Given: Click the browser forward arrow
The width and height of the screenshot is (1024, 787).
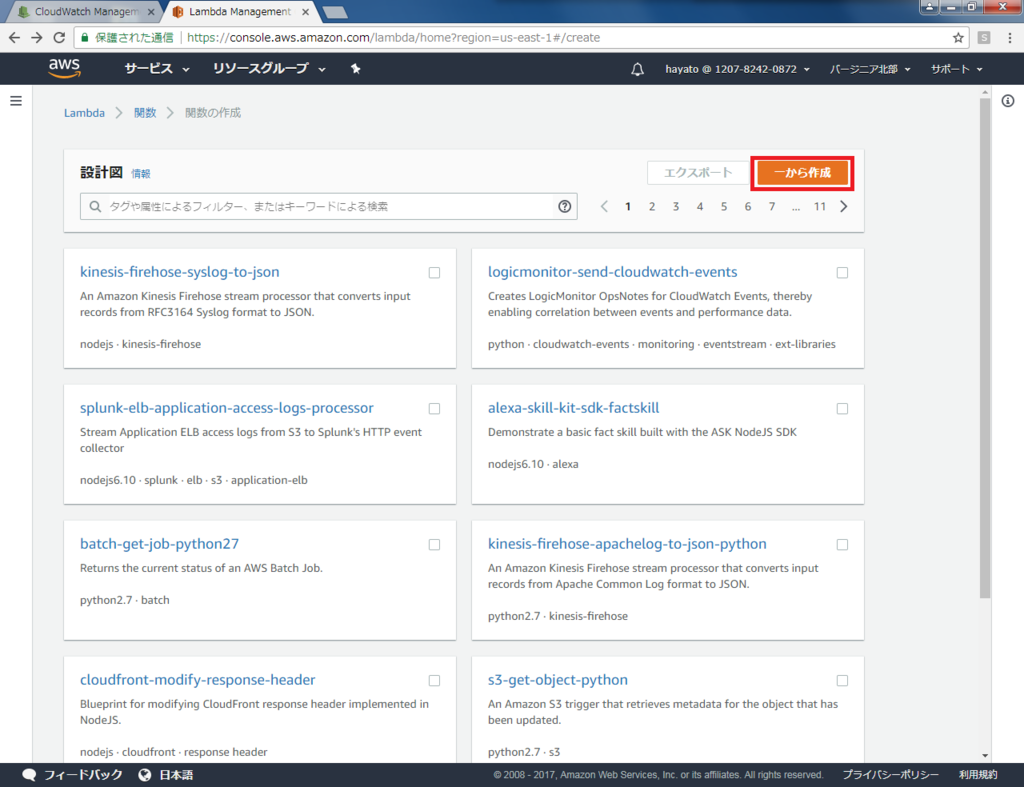Looking at the screenshot, I should pos(37,38).
